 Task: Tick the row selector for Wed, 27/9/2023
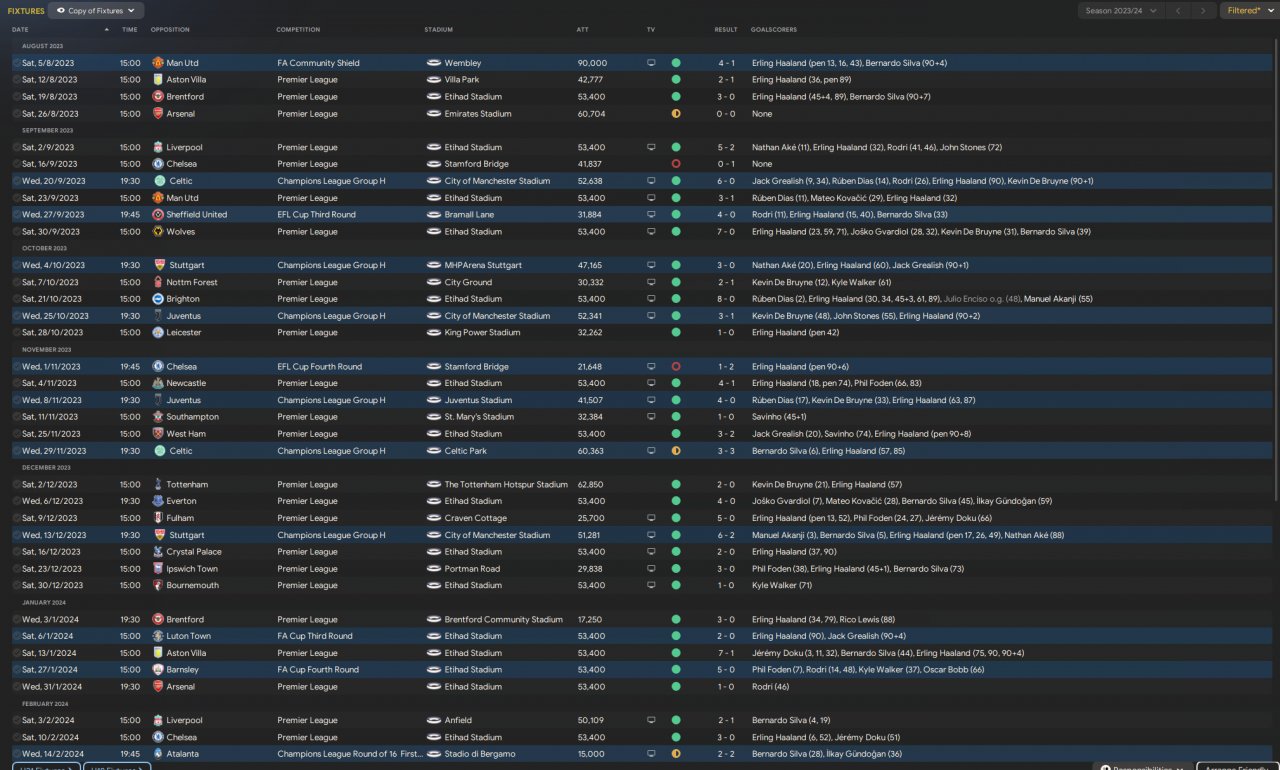click(17, 215)
